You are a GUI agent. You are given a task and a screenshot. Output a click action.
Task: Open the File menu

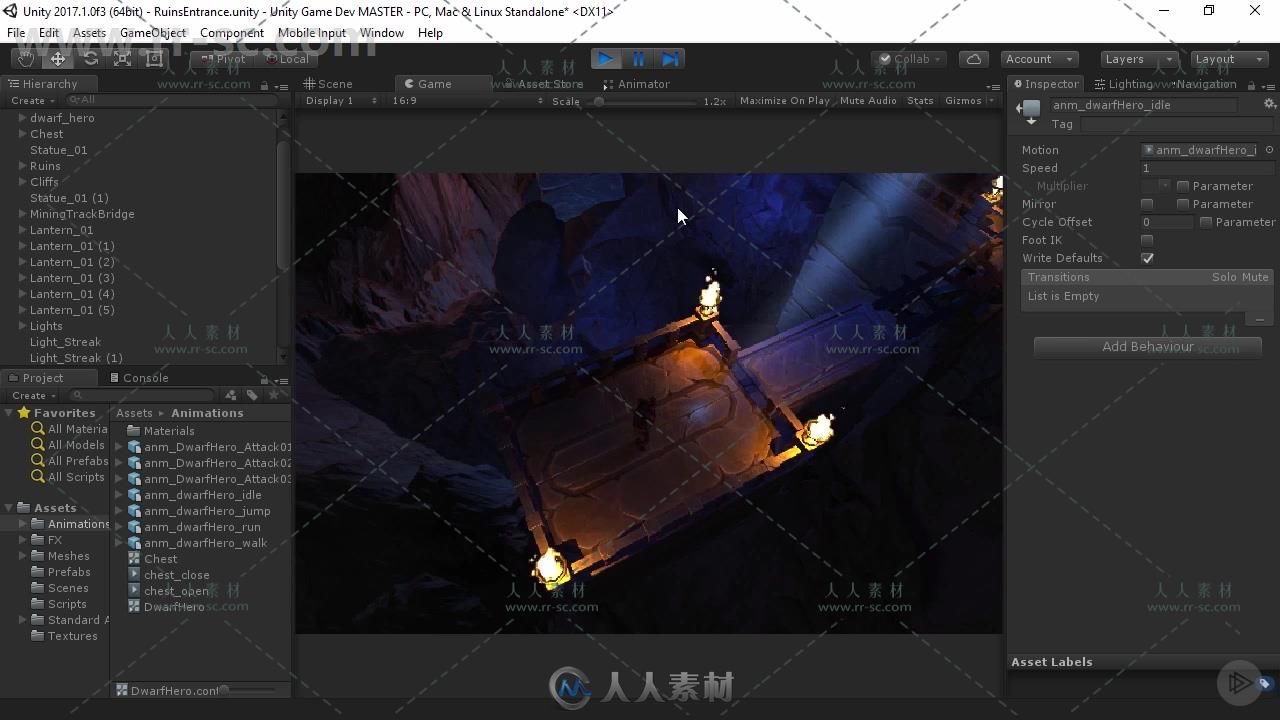(16, 33)
